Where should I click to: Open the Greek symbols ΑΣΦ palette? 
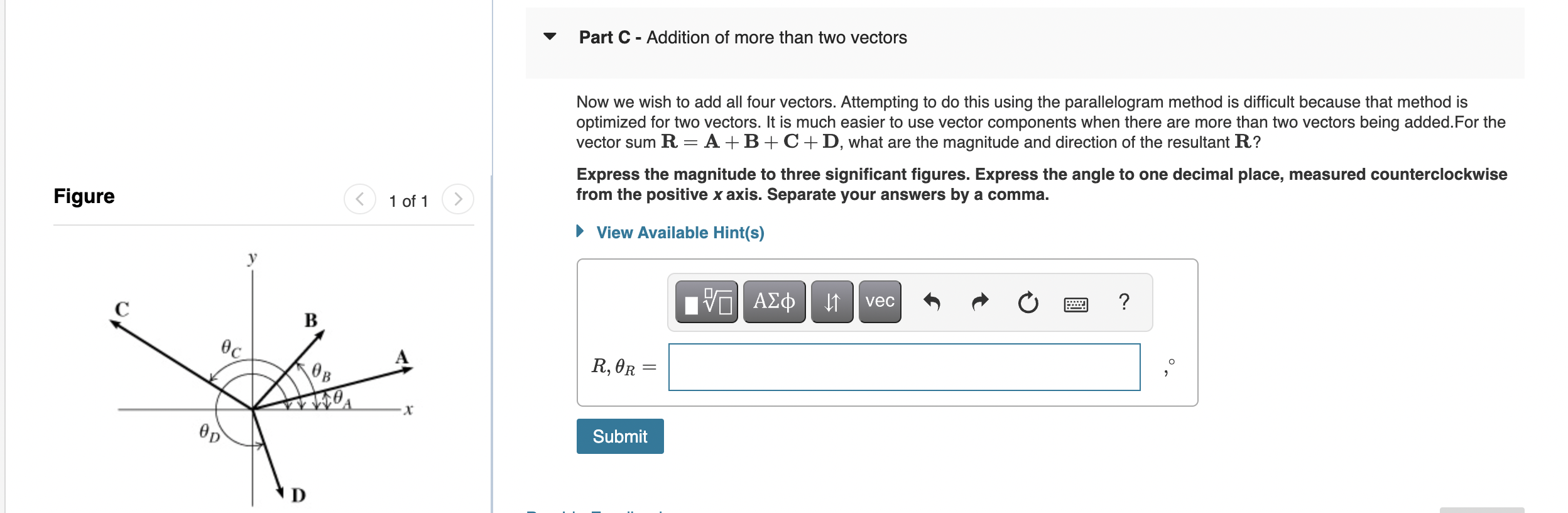tap(774, 302)
